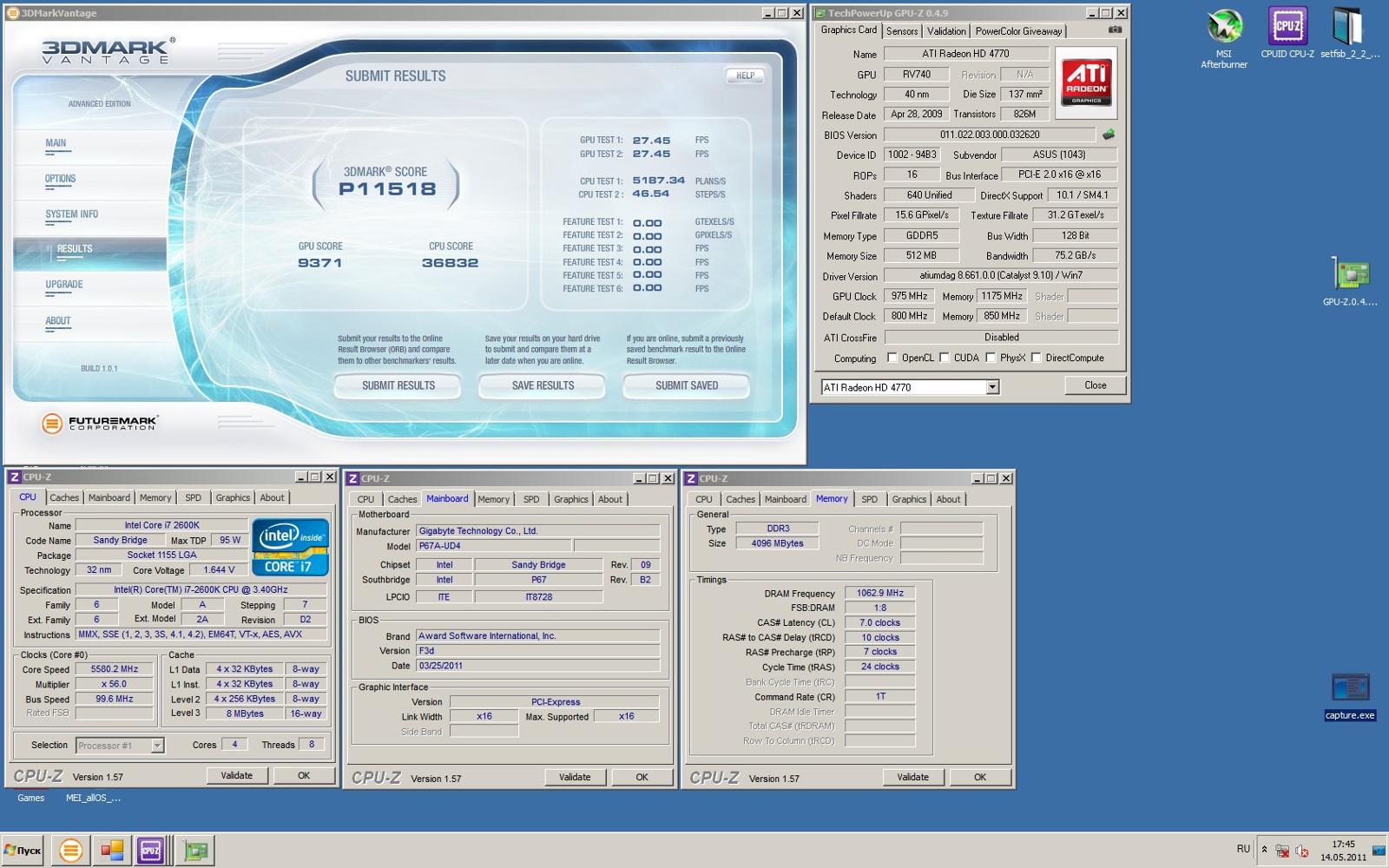Open MAIN section in 3DMark Vantage
Image resolution: width=1389 pixels, height=868 pixels.
[x=56, y=143]
